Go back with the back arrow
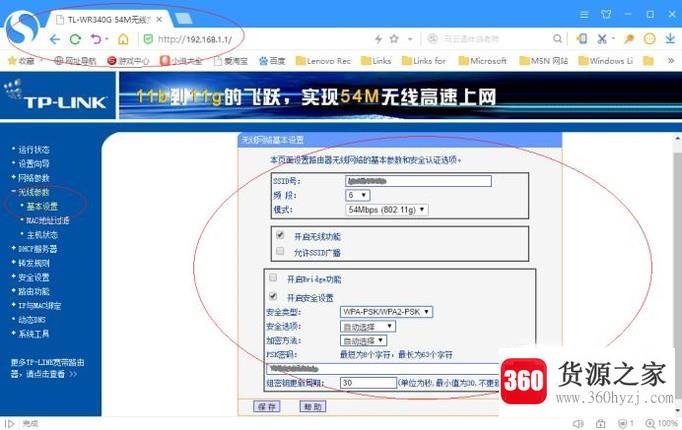The width and height of the screenshot is (682, 430). click(x=55, y=40)
